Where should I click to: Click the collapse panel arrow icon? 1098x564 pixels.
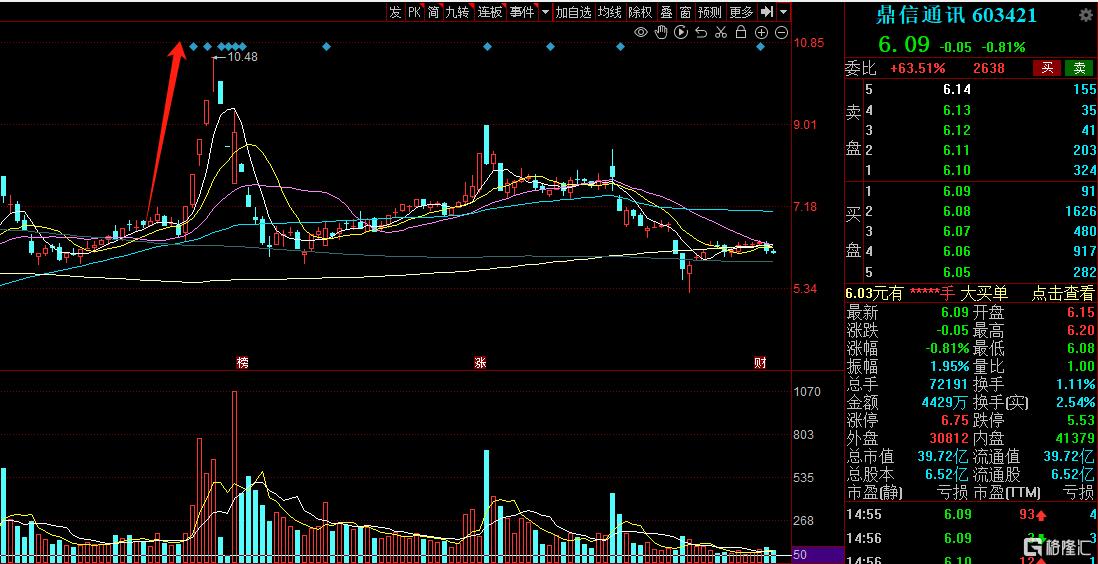click(767, 12)
